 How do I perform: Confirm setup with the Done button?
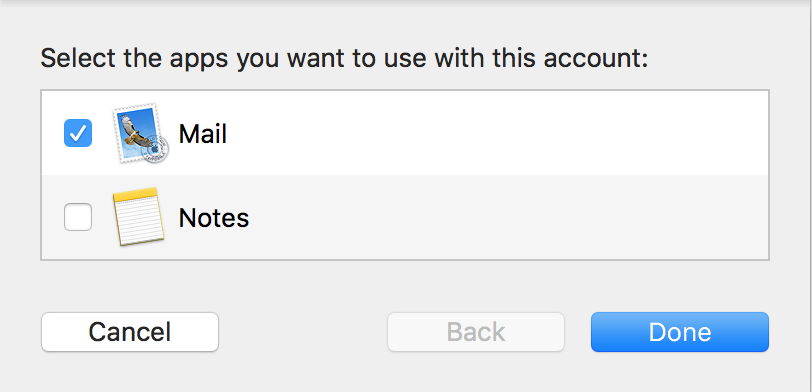click(x=680, y=332)
